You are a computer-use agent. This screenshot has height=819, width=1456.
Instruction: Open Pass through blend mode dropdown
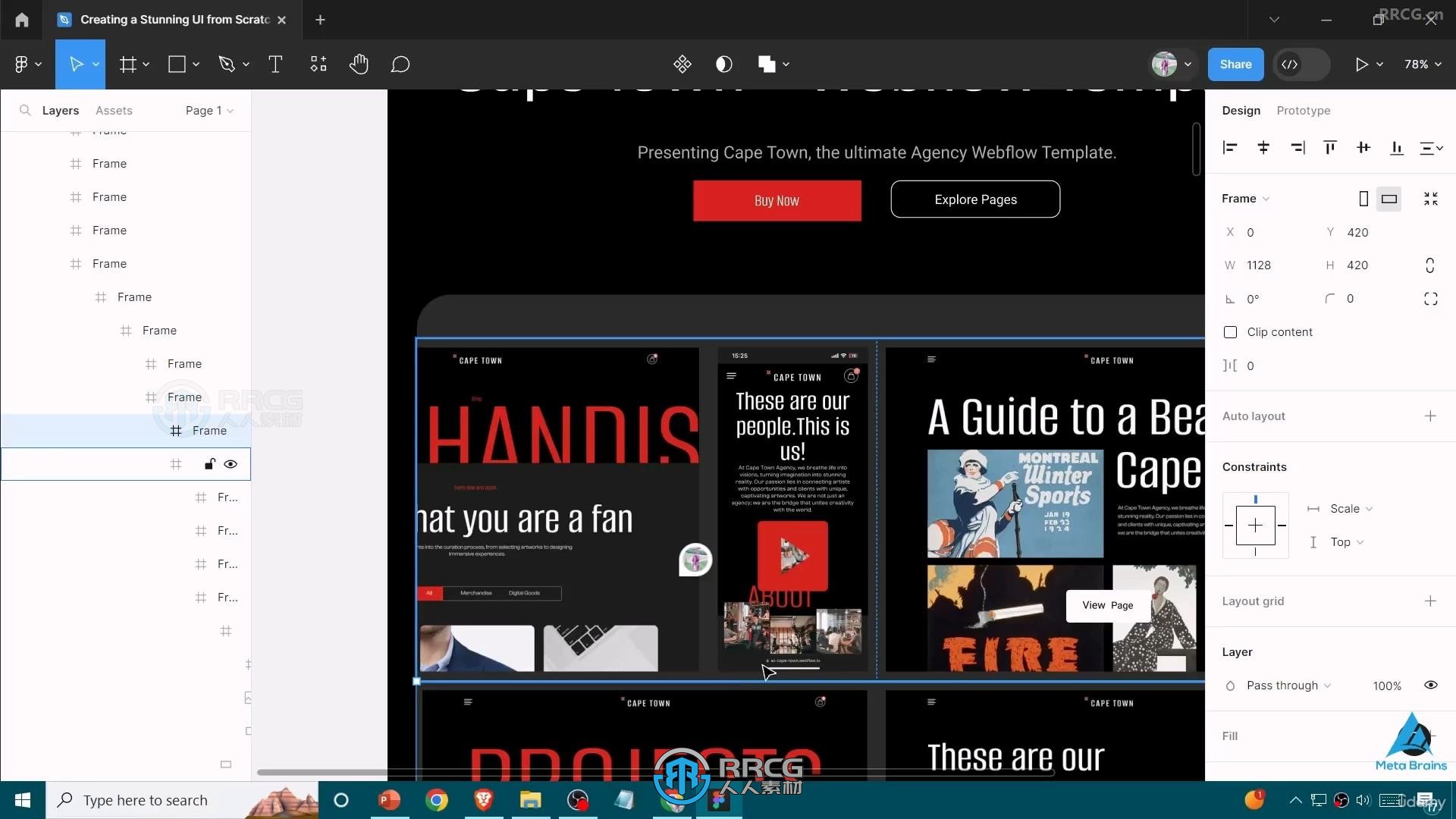click(x=1288, y=686)
